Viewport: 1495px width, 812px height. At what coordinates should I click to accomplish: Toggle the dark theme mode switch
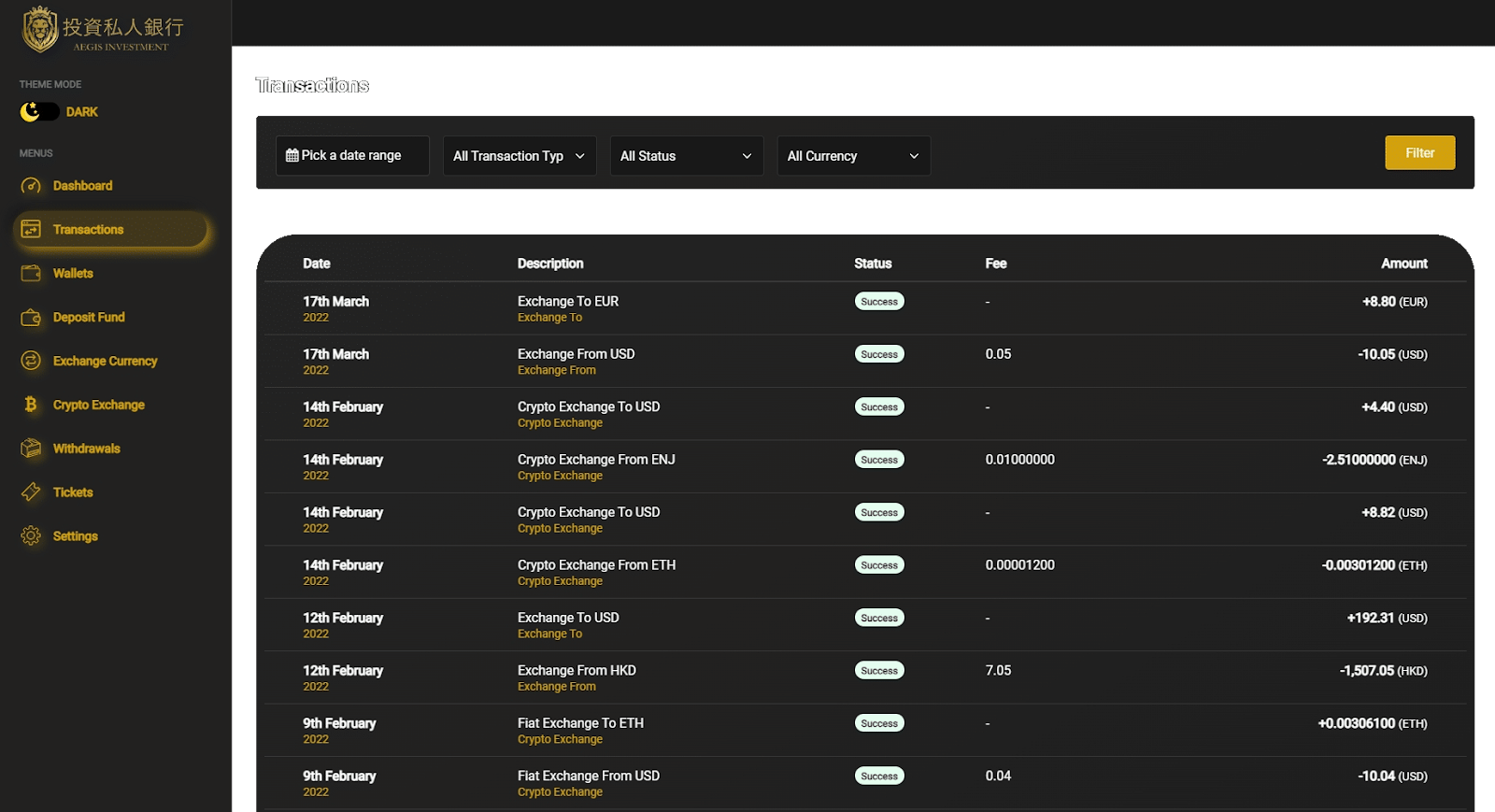coord(39,112)
